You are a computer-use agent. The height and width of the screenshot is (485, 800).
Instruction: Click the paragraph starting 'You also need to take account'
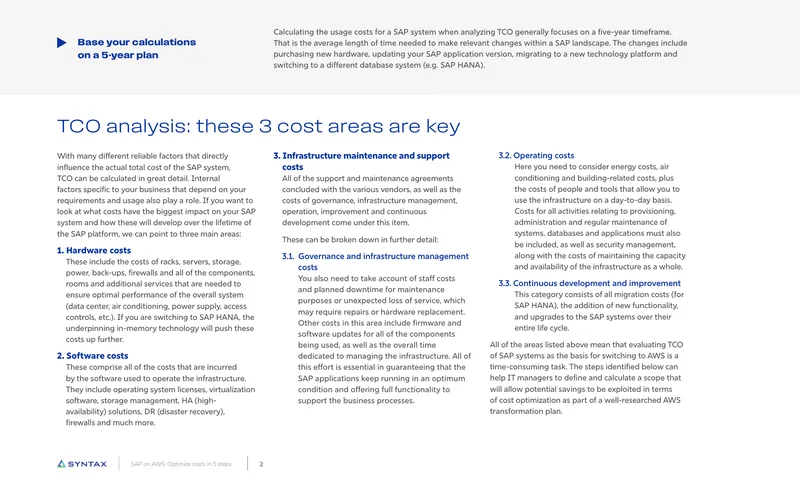(x=384, y=340)
